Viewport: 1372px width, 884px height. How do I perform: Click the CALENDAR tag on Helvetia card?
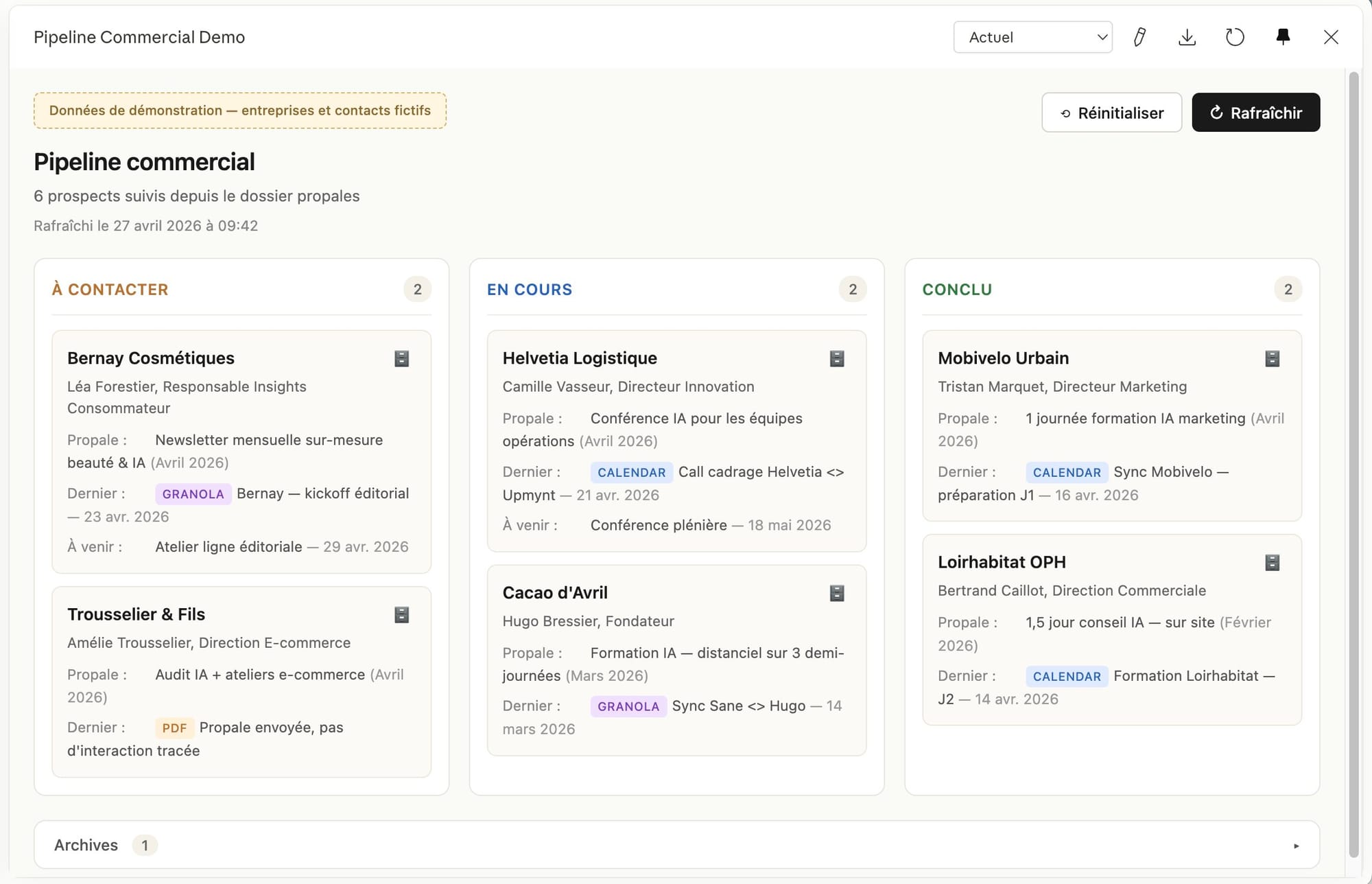tap(631, 472)
